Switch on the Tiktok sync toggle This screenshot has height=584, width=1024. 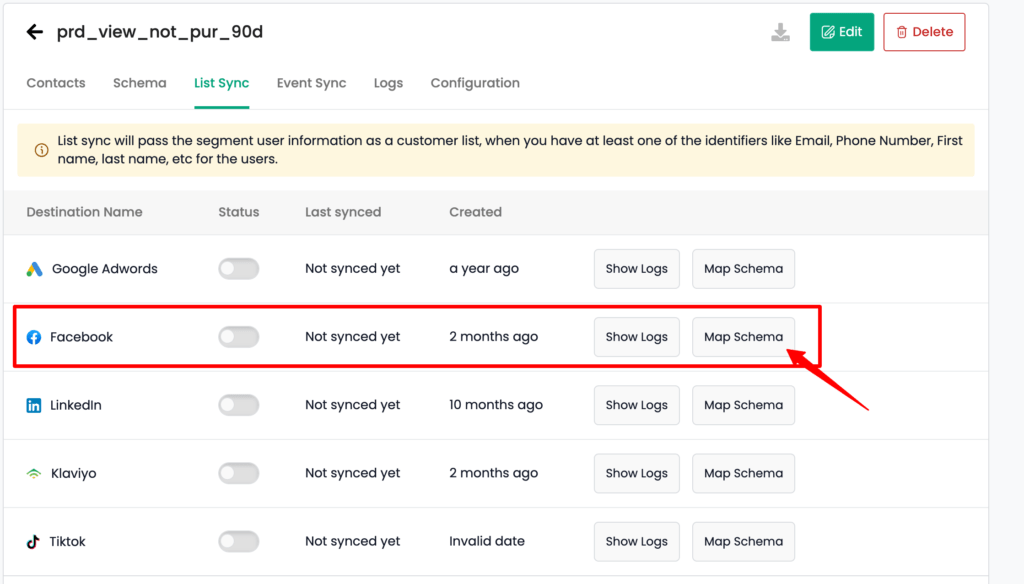click(238, 542)
